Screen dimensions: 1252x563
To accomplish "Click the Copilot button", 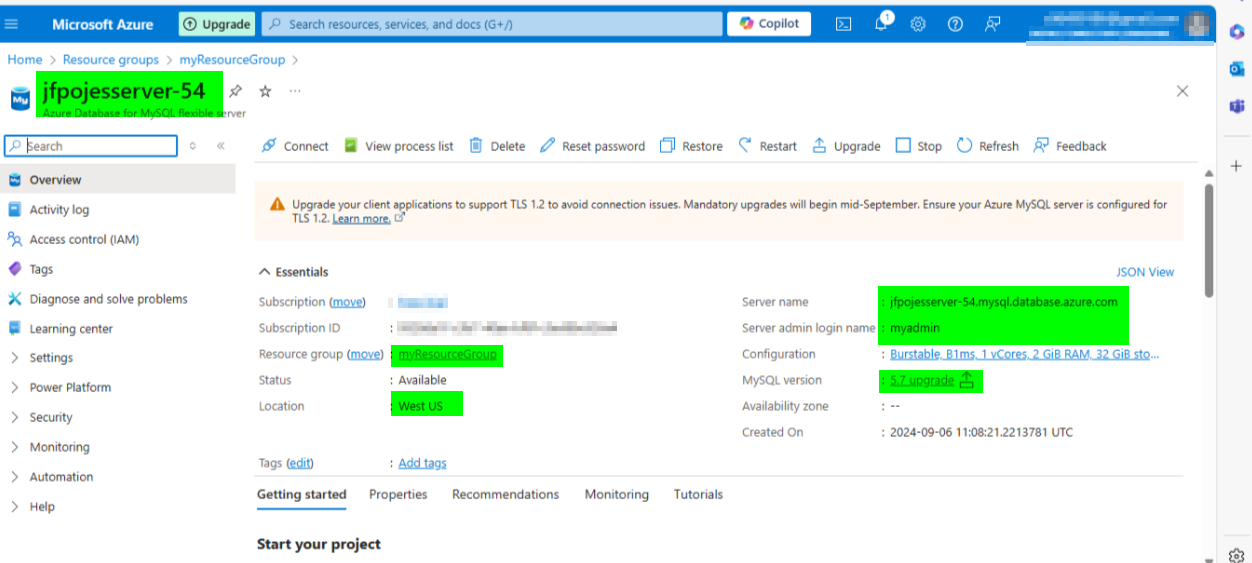I will (x=769, y=24).
